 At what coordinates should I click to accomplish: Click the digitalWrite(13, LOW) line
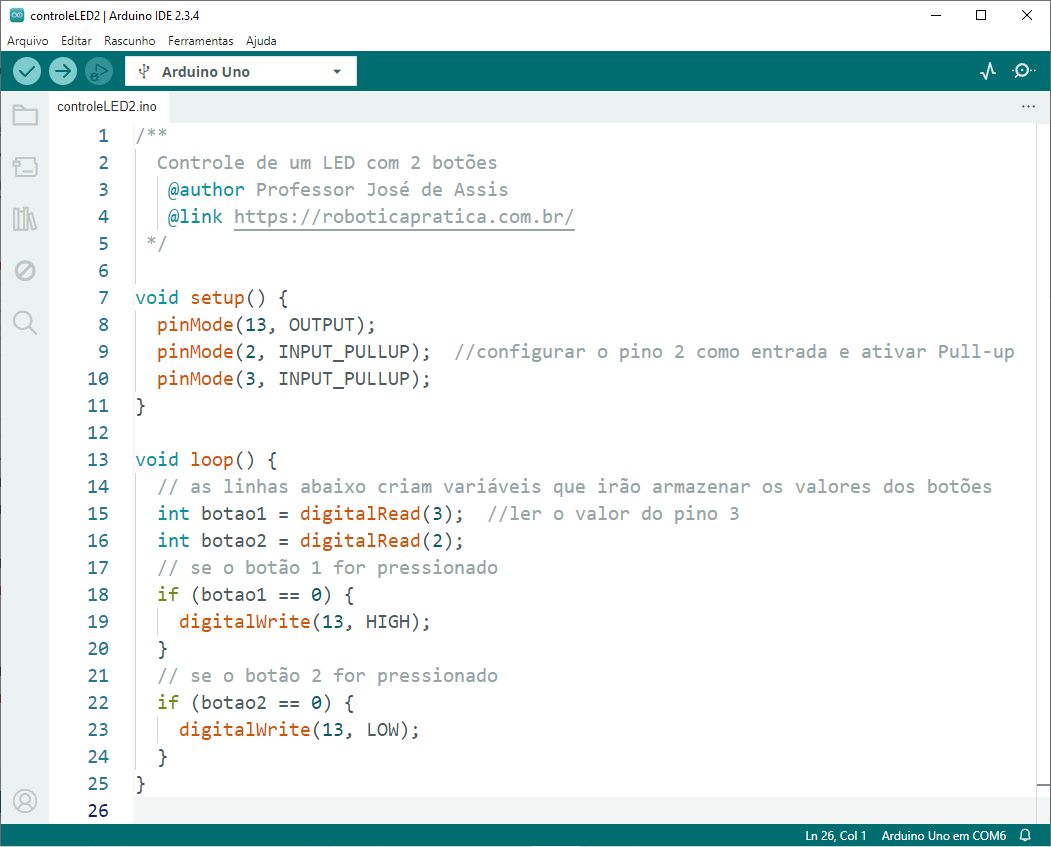point(299,730)
